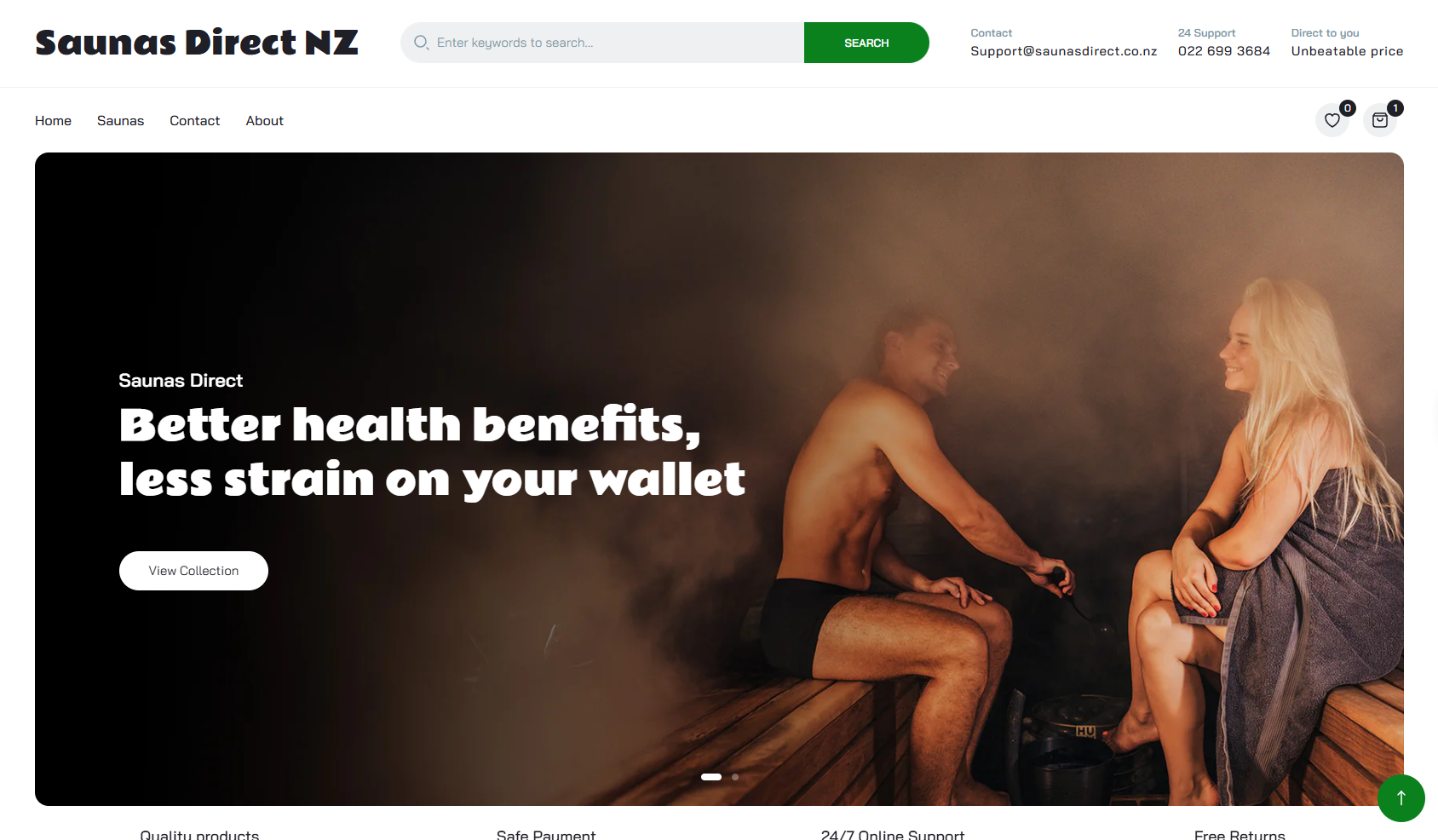The height and width of the screenshot is (840, 1438).
Task: Click the View Collection button
Action: [x=193, y=571]
